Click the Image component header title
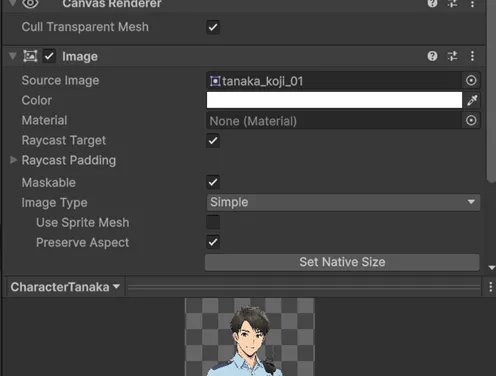Screen dimensions: 496x376 (80, 56)
